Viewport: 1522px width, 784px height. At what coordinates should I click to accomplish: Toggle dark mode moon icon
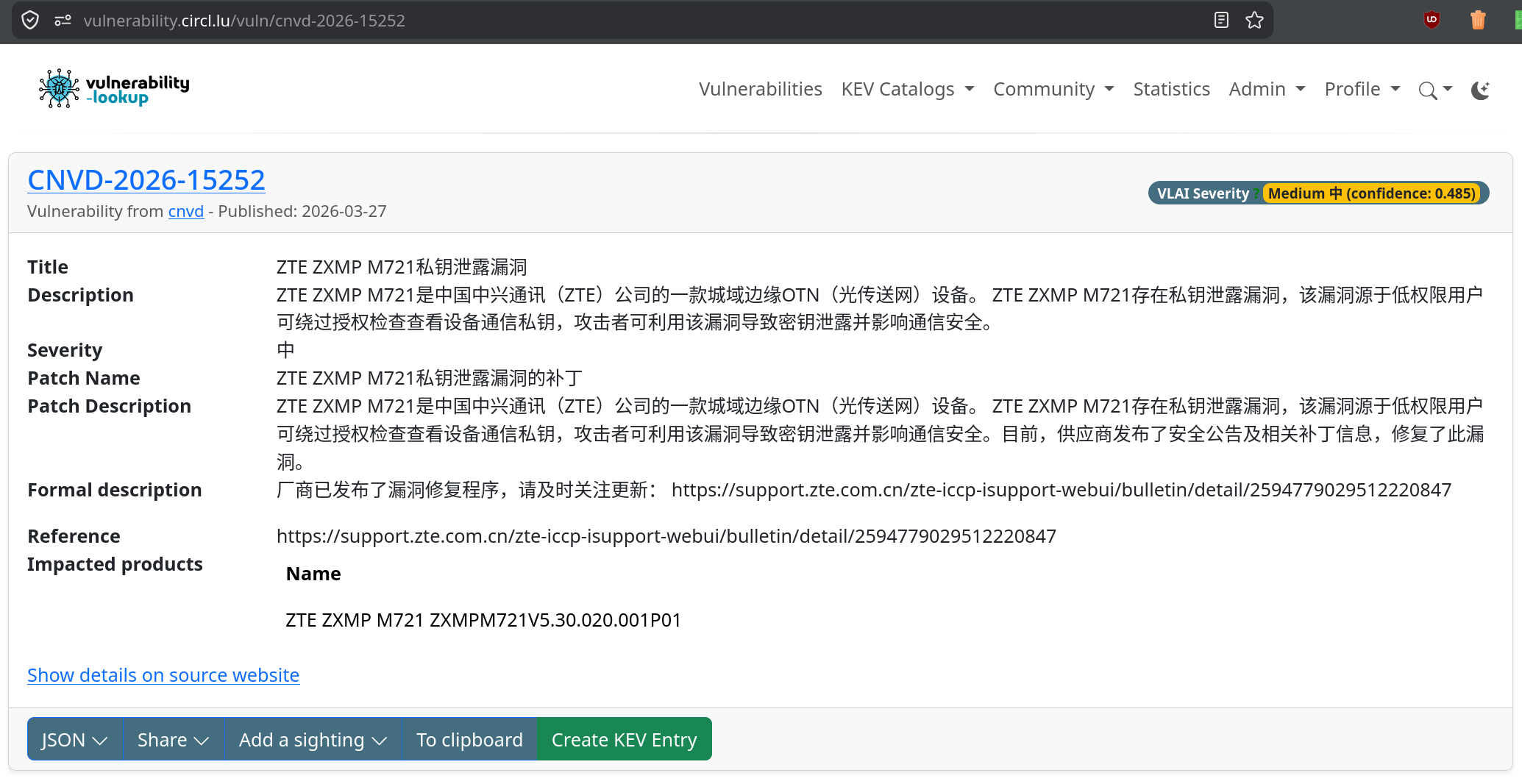[1479, 90]
